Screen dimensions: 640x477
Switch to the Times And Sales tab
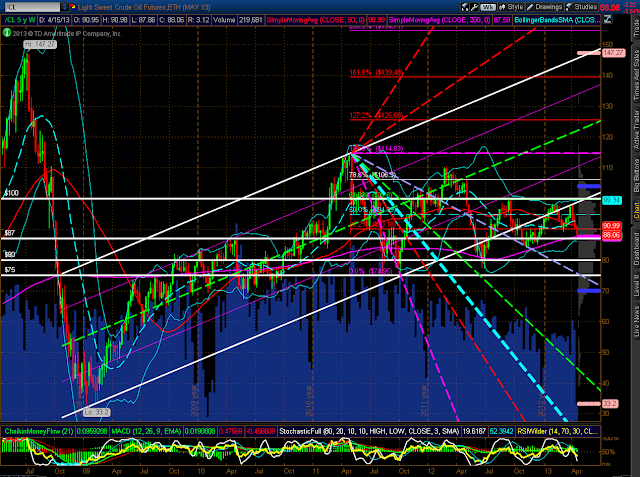coord(636,75)
